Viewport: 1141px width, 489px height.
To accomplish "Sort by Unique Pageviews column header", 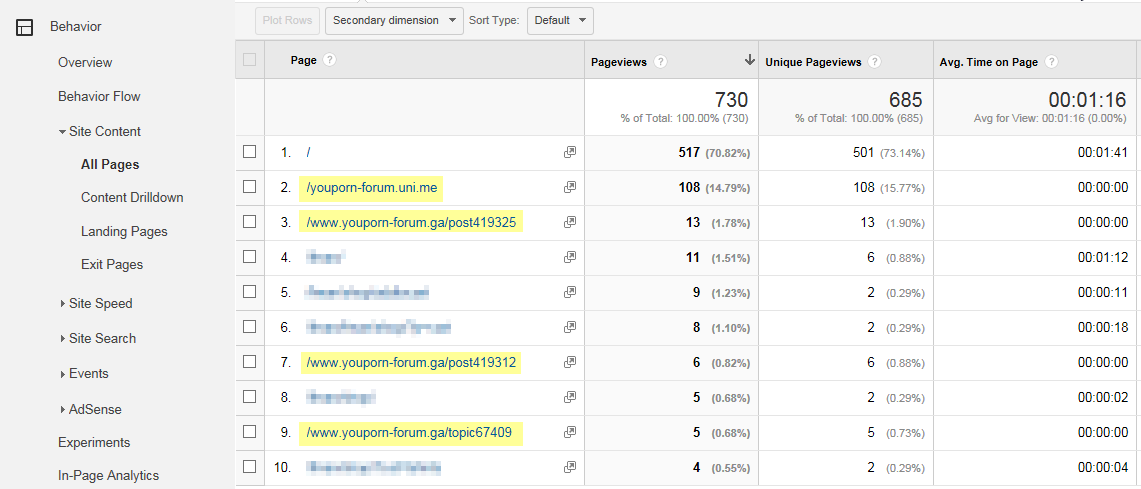I will [x=813, y=63].
